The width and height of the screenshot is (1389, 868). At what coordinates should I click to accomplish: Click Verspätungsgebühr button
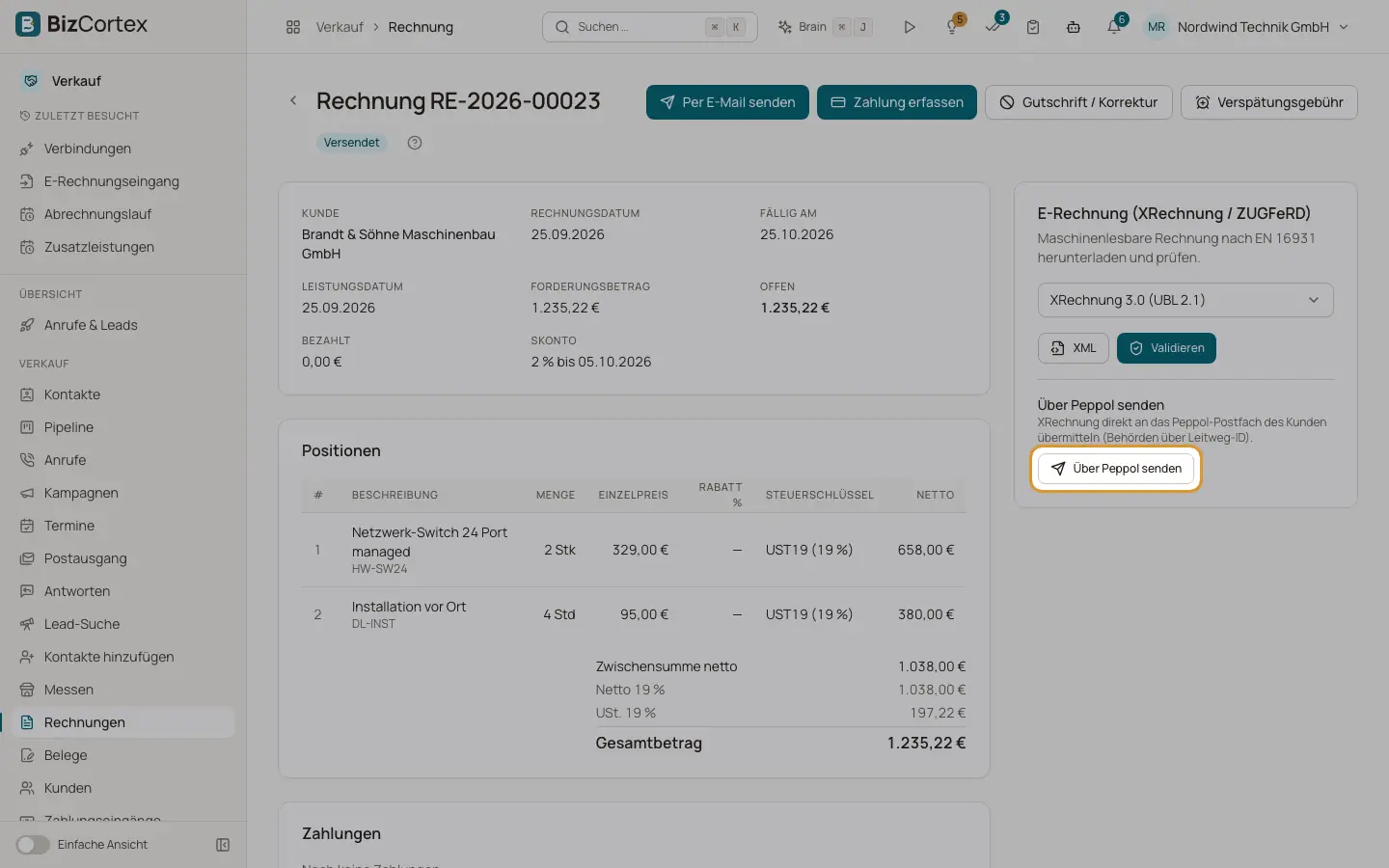pyautogui.click(x=1269, y=102)
